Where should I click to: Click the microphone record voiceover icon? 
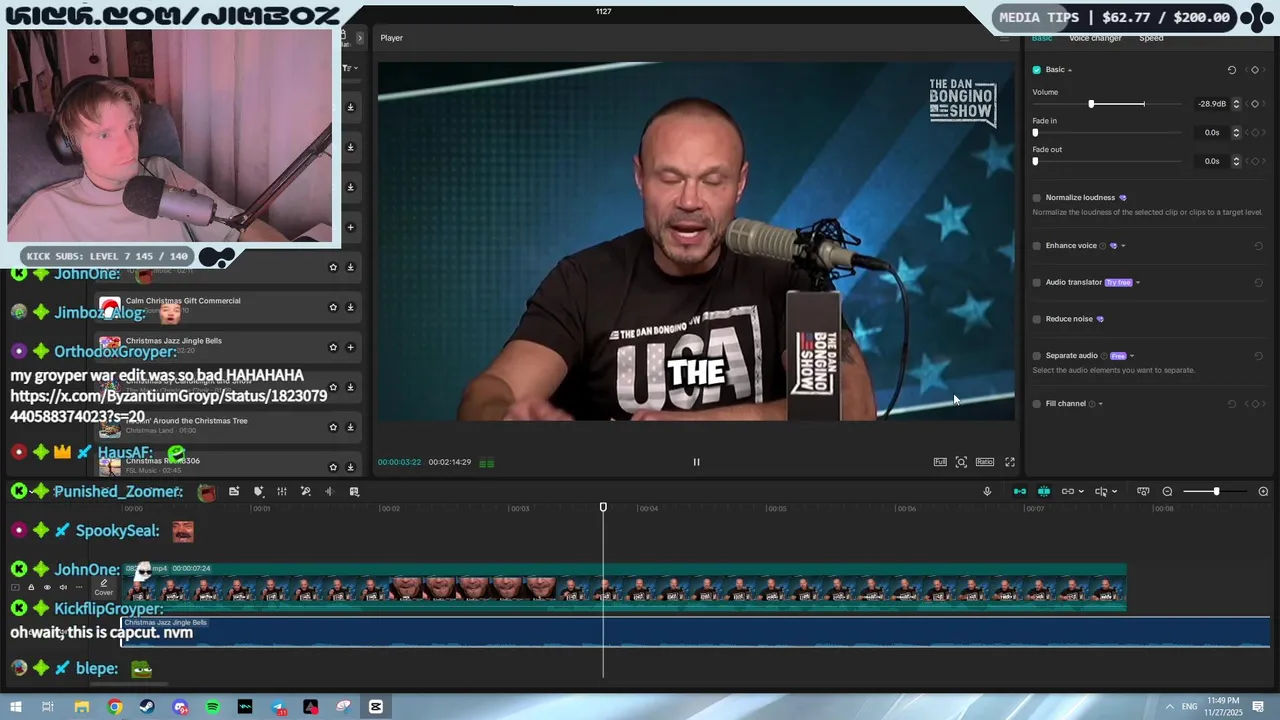(987, 491)
